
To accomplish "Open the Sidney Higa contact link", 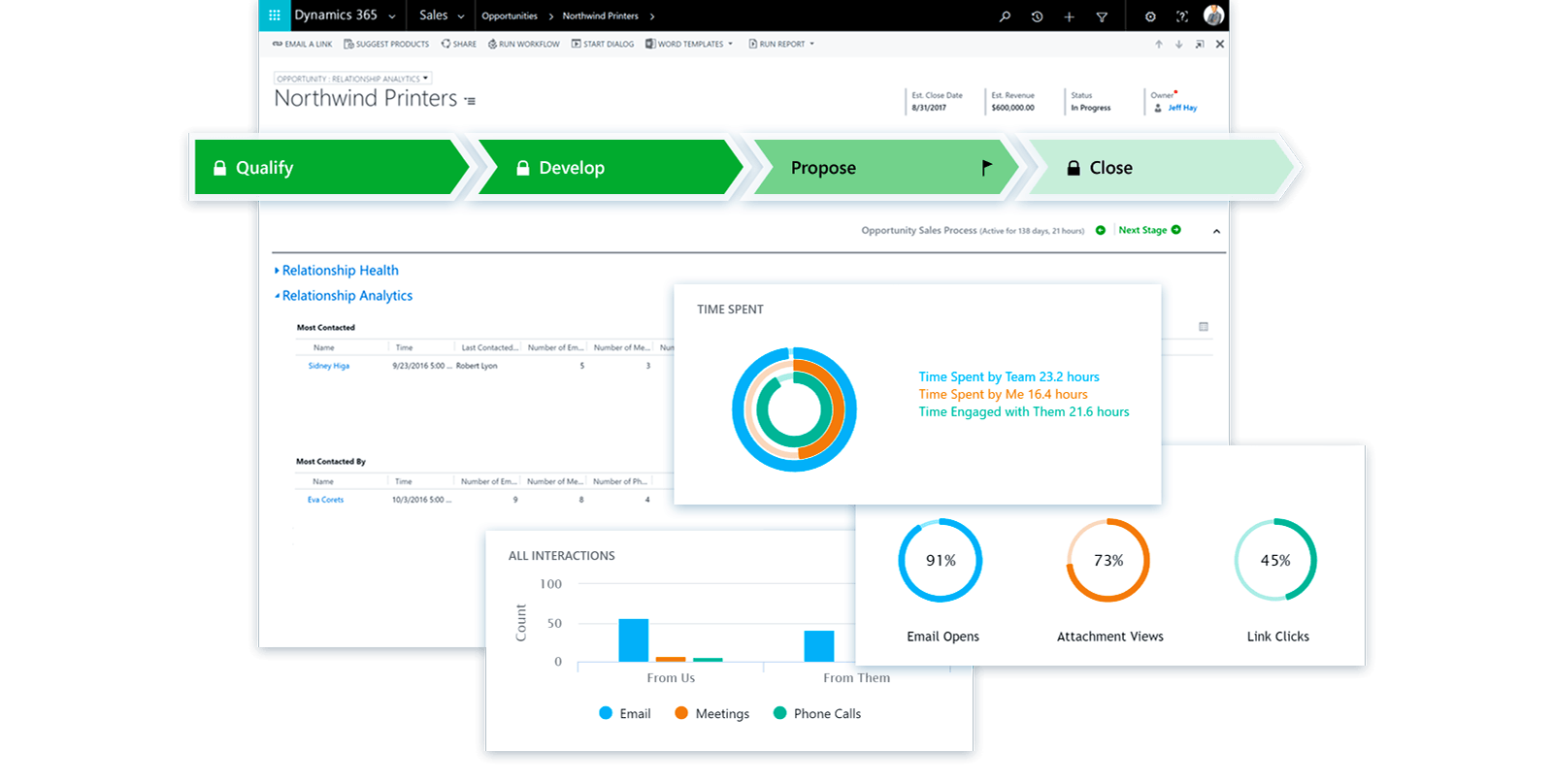I will pos(329,366).
